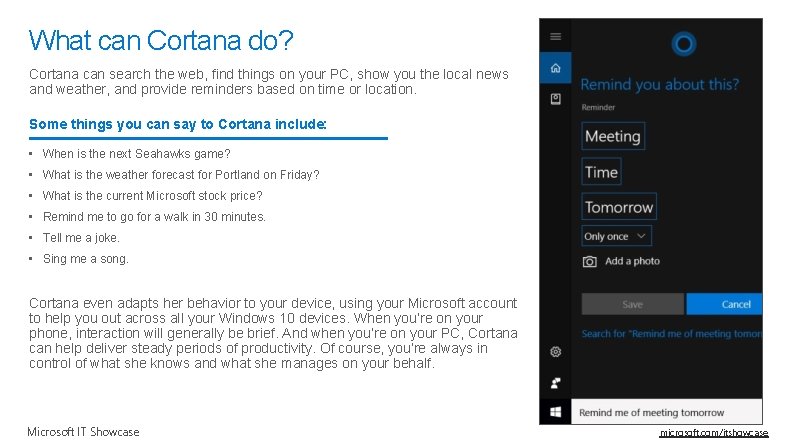Click the camera icon beside Add a photo
Viewport: 792px width, 448px height.
pos(589,261)
